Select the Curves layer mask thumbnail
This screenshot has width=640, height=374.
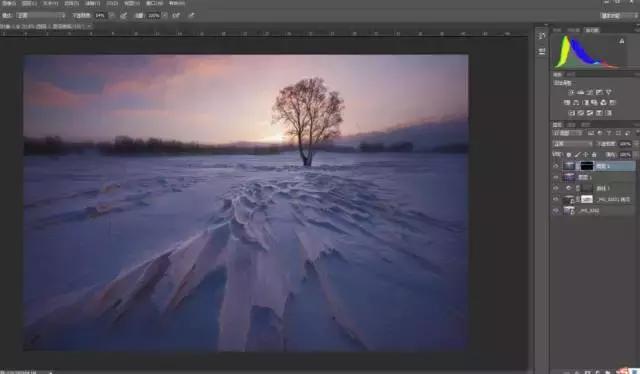(x=587, y=188)
